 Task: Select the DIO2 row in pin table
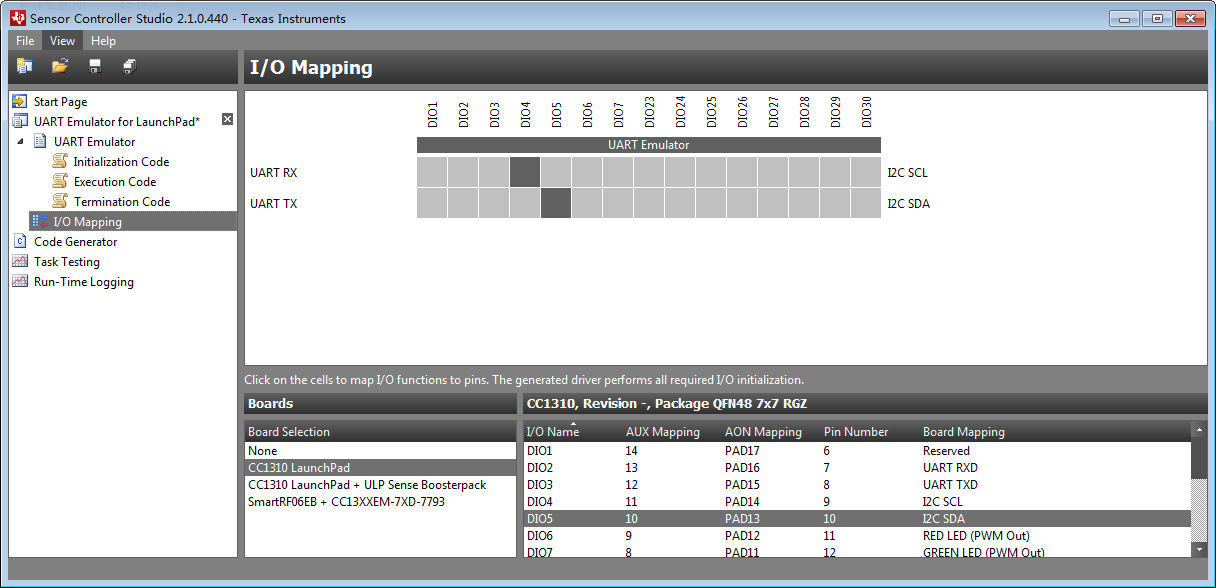(x=857, y=468)
